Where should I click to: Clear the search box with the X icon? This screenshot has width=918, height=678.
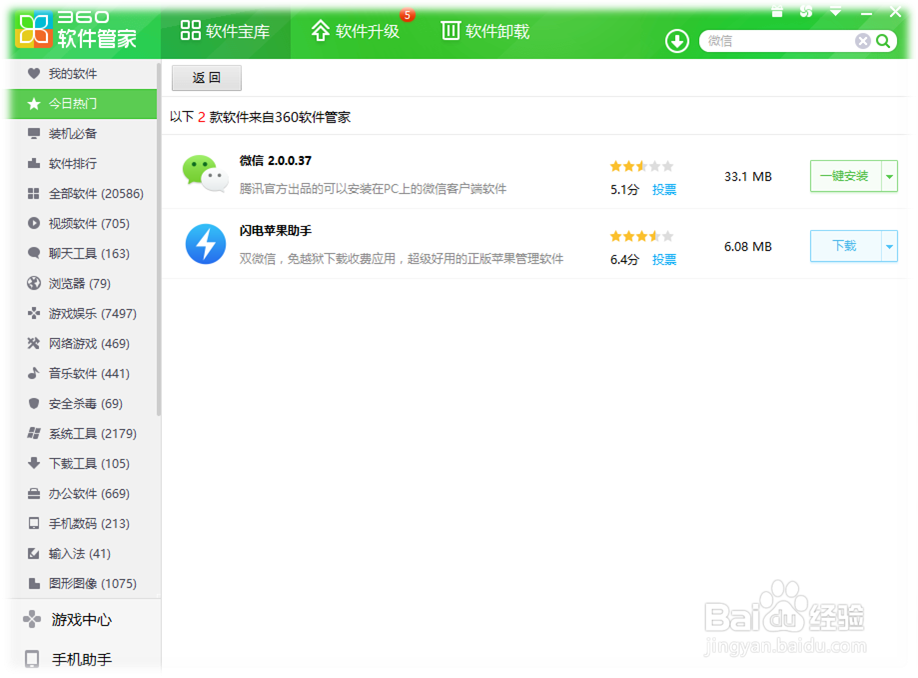pyautogui.click(x=862, y=41)
